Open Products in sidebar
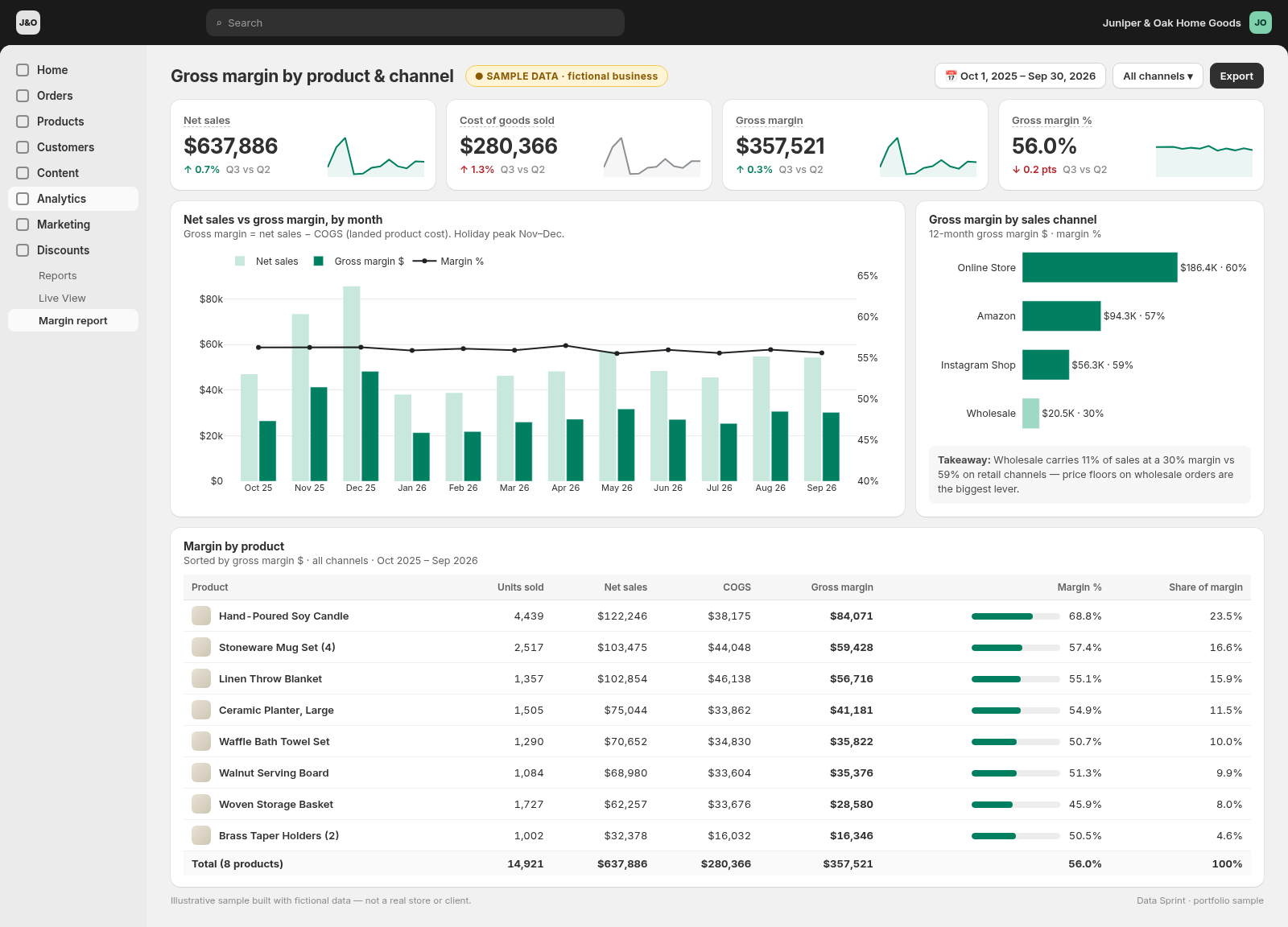 click(x=73, y=122)
